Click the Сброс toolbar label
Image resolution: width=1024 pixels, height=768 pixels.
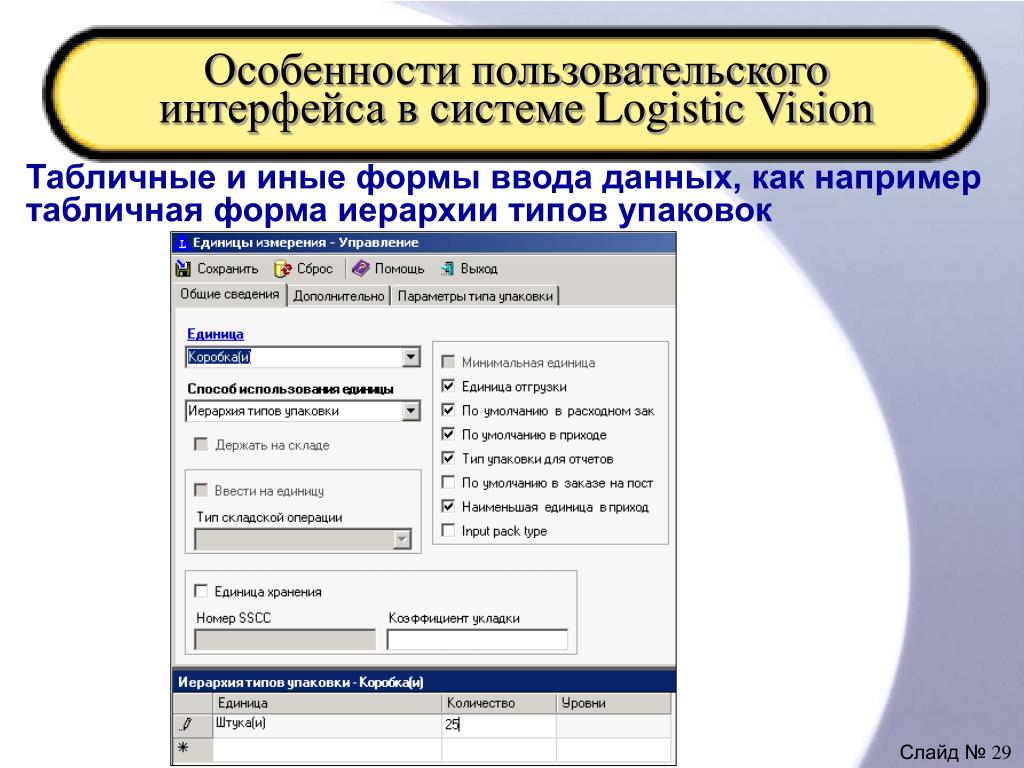point(315,268)
